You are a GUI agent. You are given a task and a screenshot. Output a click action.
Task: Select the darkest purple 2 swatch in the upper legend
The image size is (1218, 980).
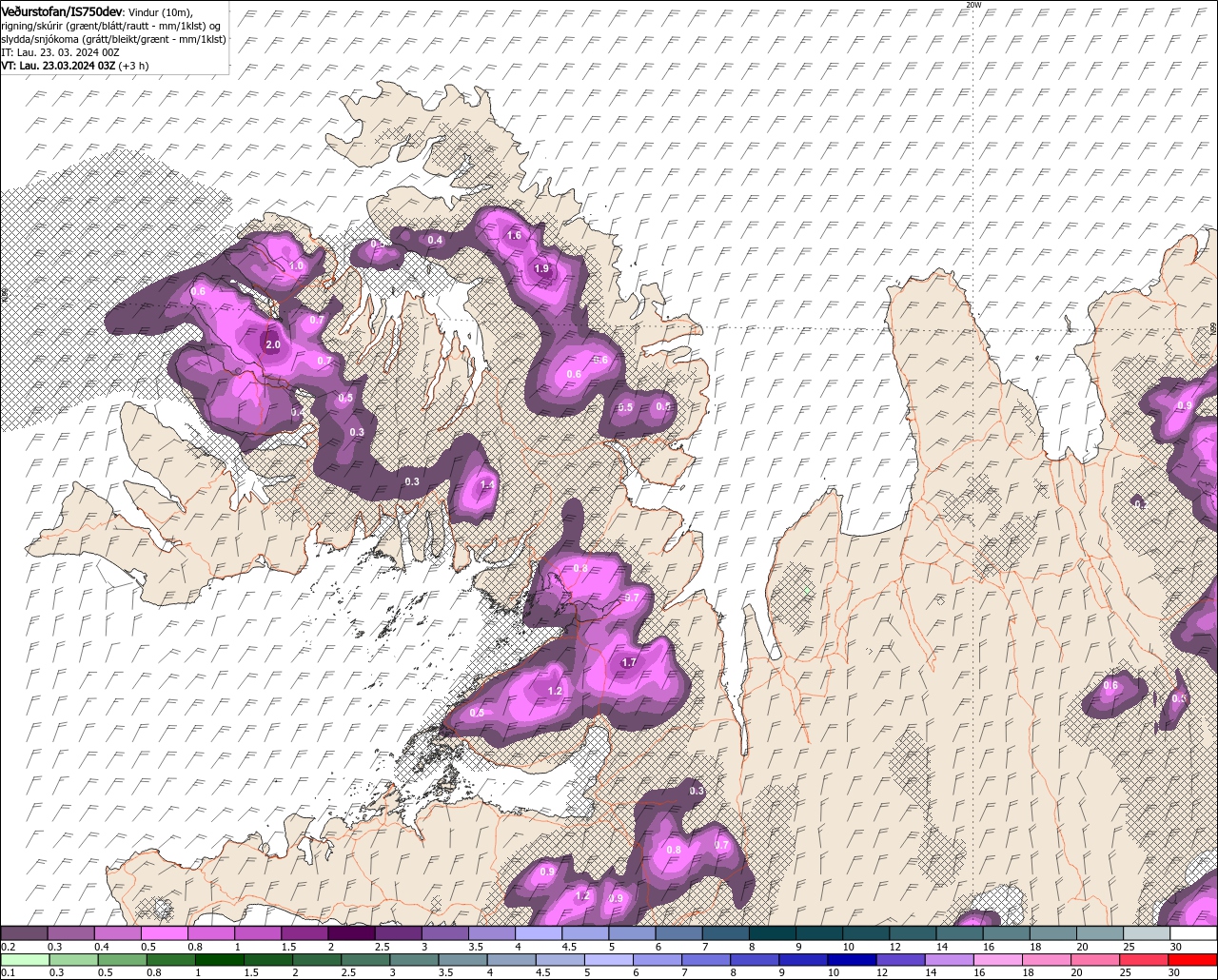tap(352, 933)
